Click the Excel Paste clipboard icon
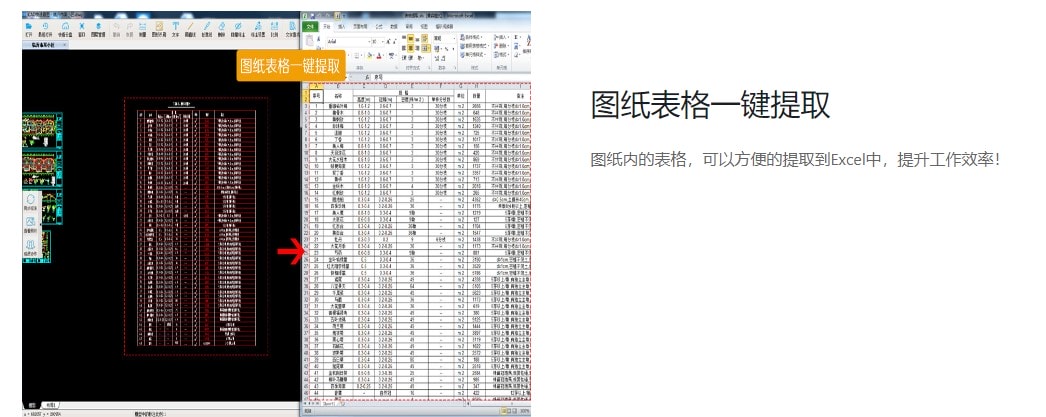 pyautogui.click(x=310, y=40)
